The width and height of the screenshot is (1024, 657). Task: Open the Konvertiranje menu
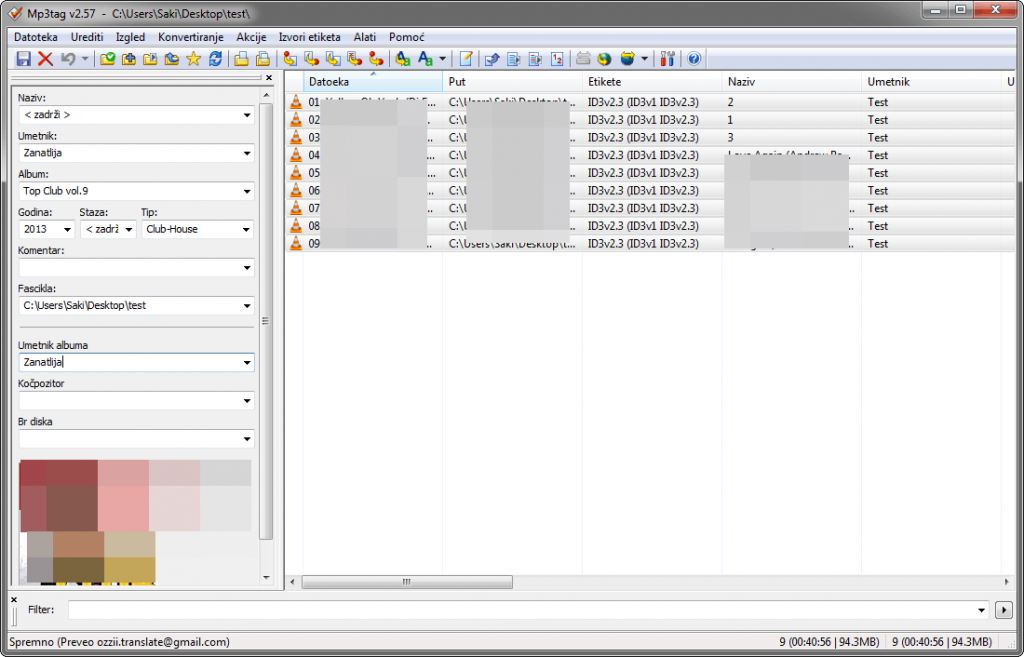tap(191, 37)
